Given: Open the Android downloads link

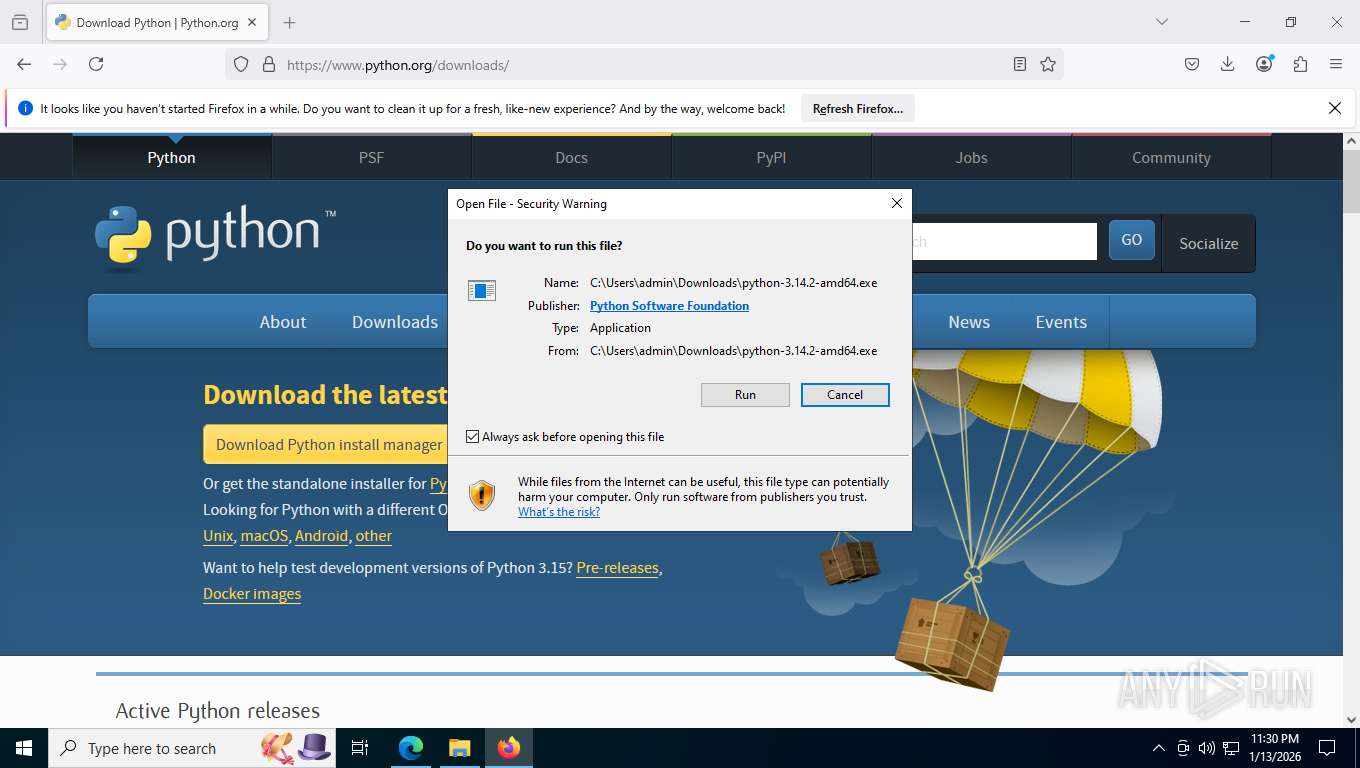Looking at the screenshot, I should [321, 536].
